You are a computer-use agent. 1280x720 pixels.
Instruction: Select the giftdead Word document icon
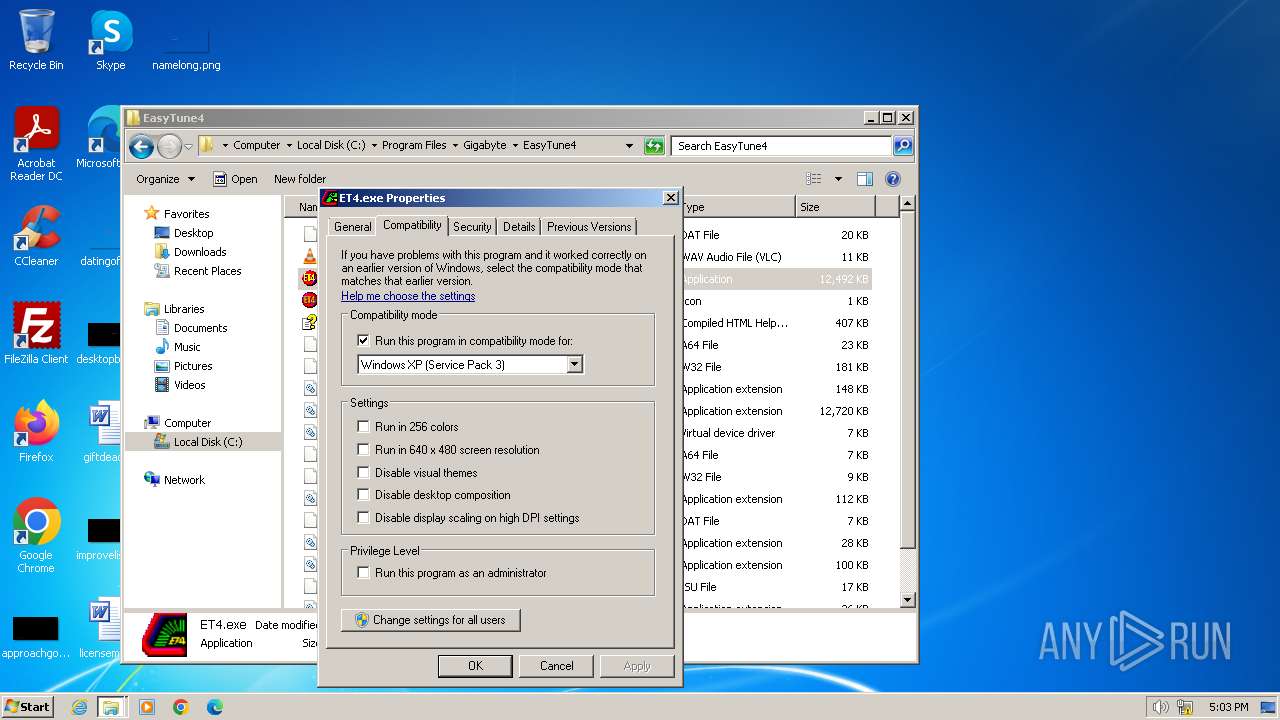(x=102, y=432)
